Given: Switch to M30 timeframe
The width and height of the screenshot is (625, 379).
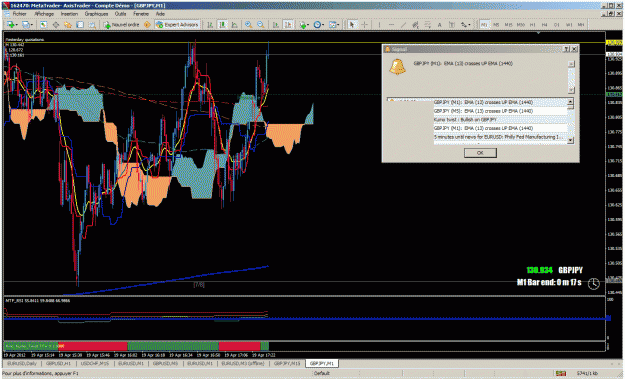Looking at the screenshot, I should (521, 25).
